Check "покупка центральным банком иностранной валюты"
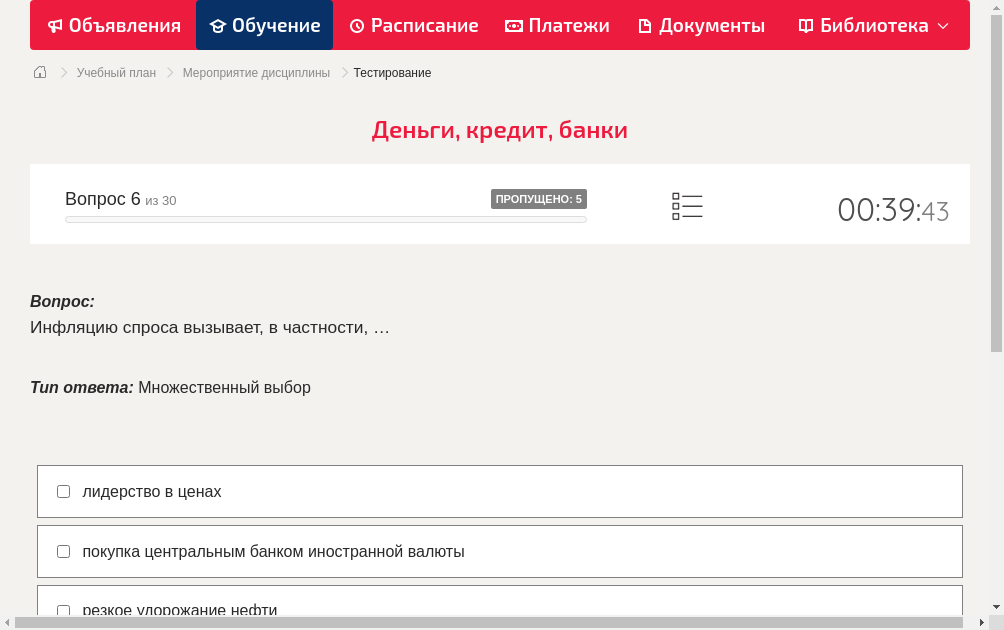The image size is (1004, 630). pyautogui.click(x=63, y=551)
